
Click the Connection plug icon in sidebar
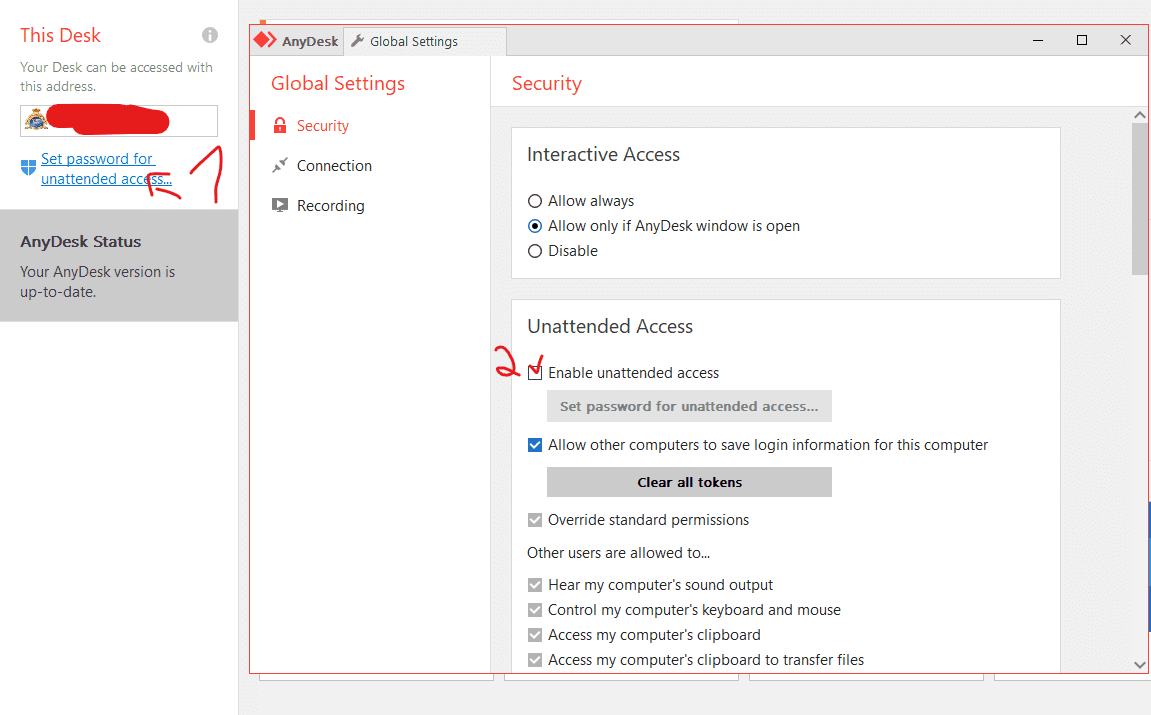tap(280, 166)
